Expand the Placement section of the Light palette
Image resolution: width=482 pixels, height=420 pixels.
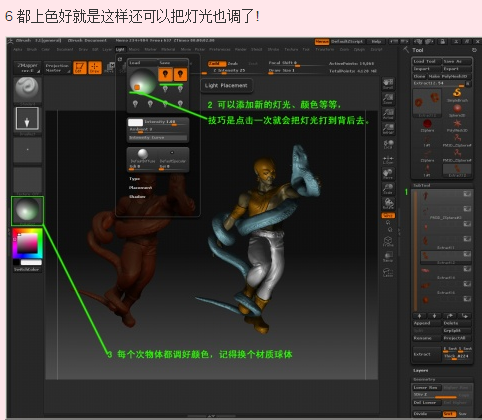(x=140, y=188)
